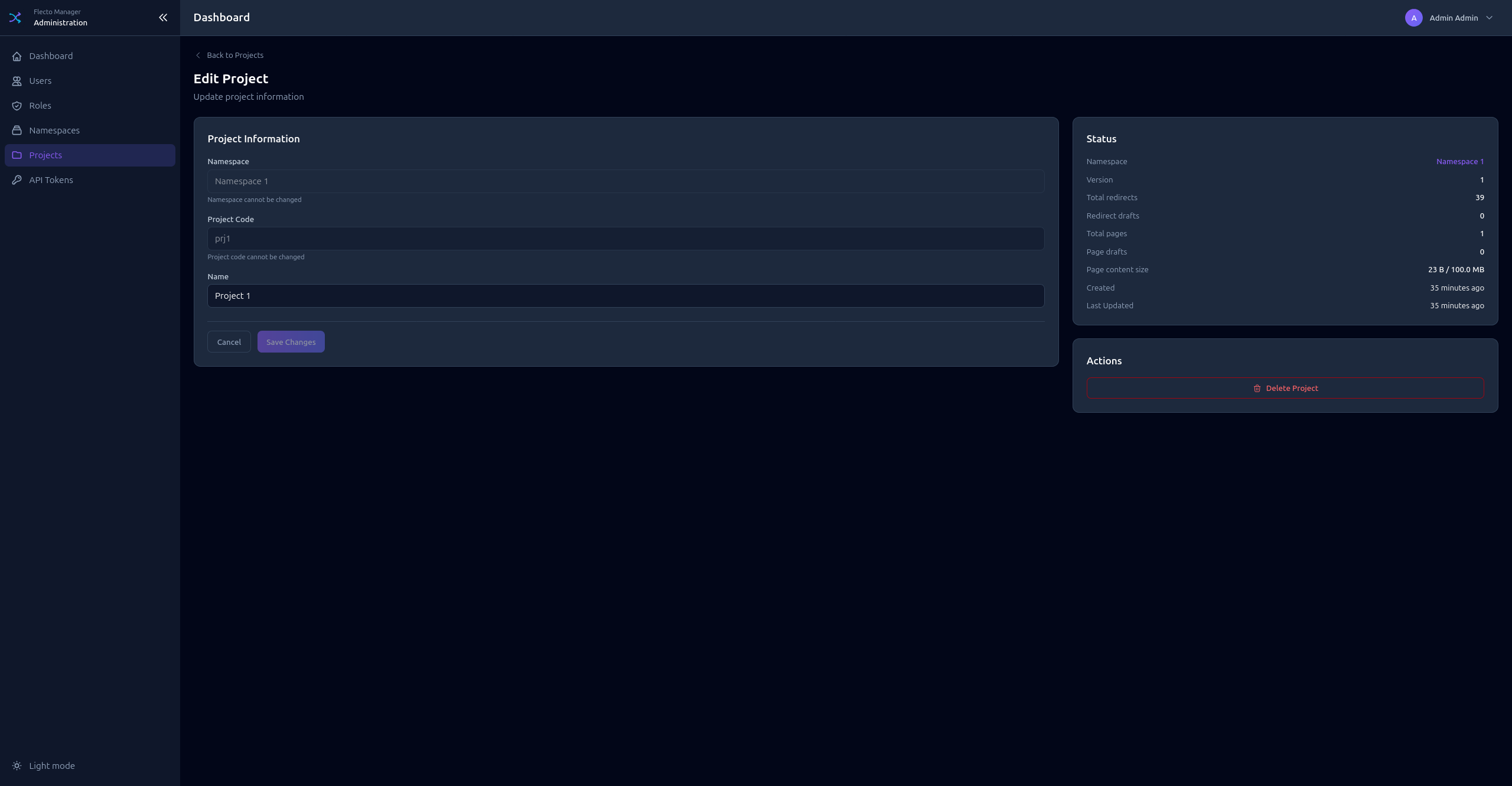The image size is (1512, 786).
Task: Click the API Tokens key icon
Action: pyautogui.click(x=17, y=180)
